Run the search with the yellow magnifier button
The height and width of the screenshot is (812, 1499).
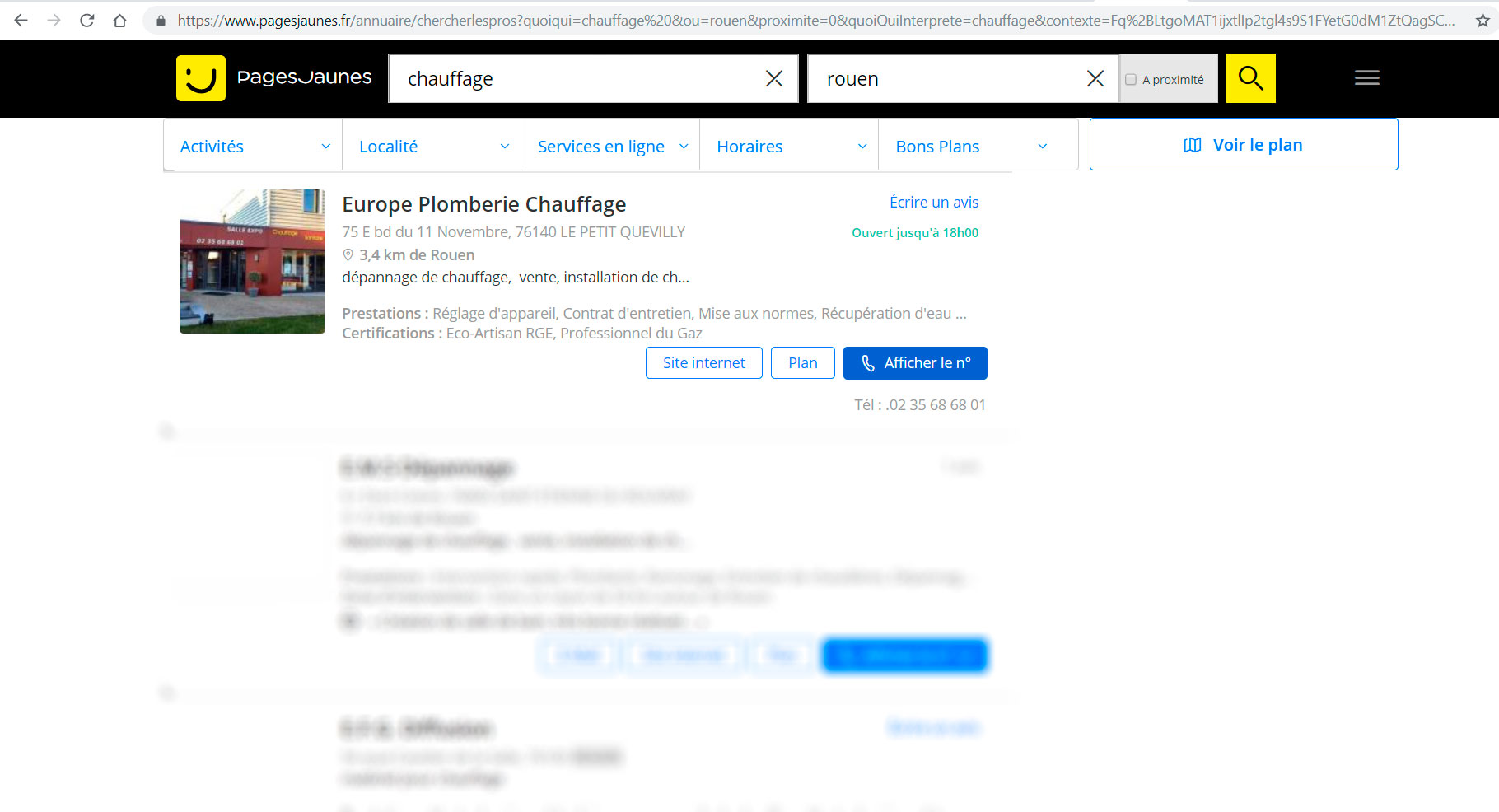1250,78
